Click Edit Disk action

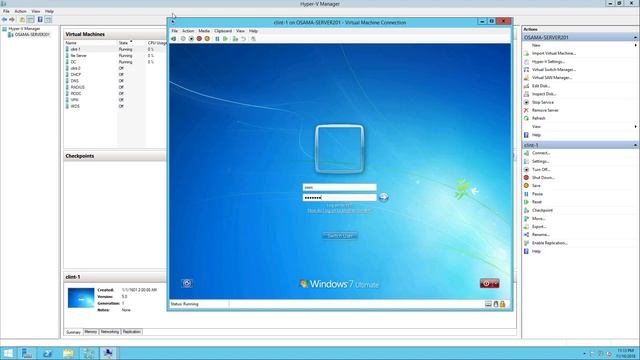[x=540, y=86]
